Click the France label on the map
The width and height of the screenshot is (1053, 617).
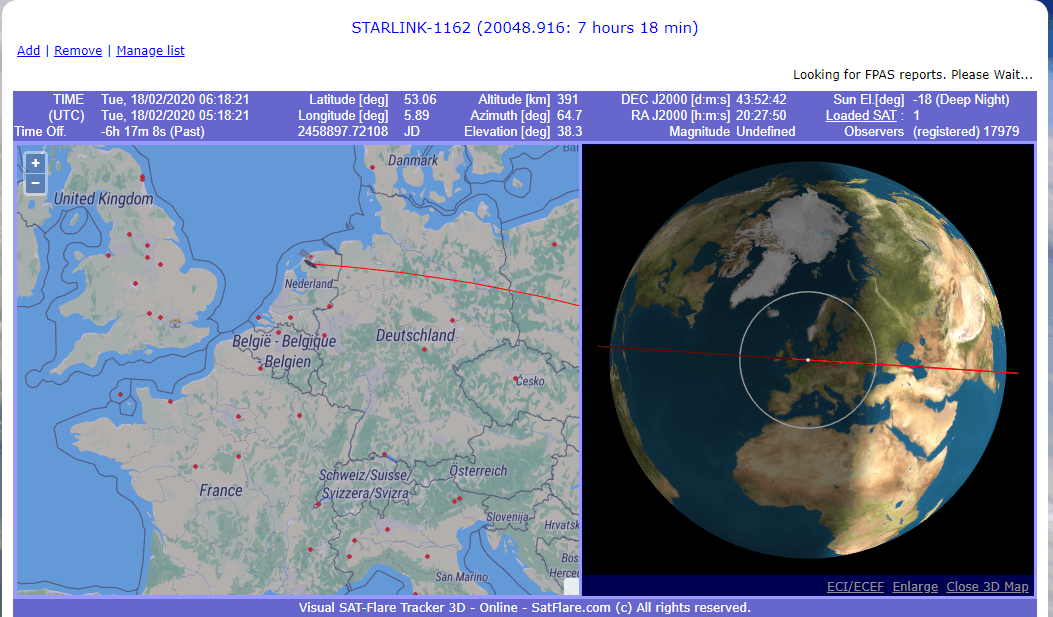click(220, 491)
